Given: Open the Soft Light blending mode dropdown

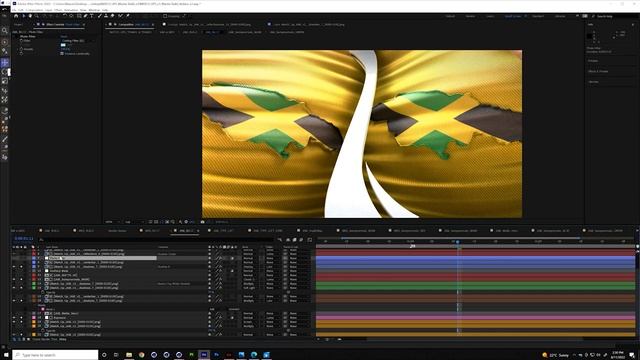Looking at the screenshot, I should pyautogui.click(x=251, y=288).
